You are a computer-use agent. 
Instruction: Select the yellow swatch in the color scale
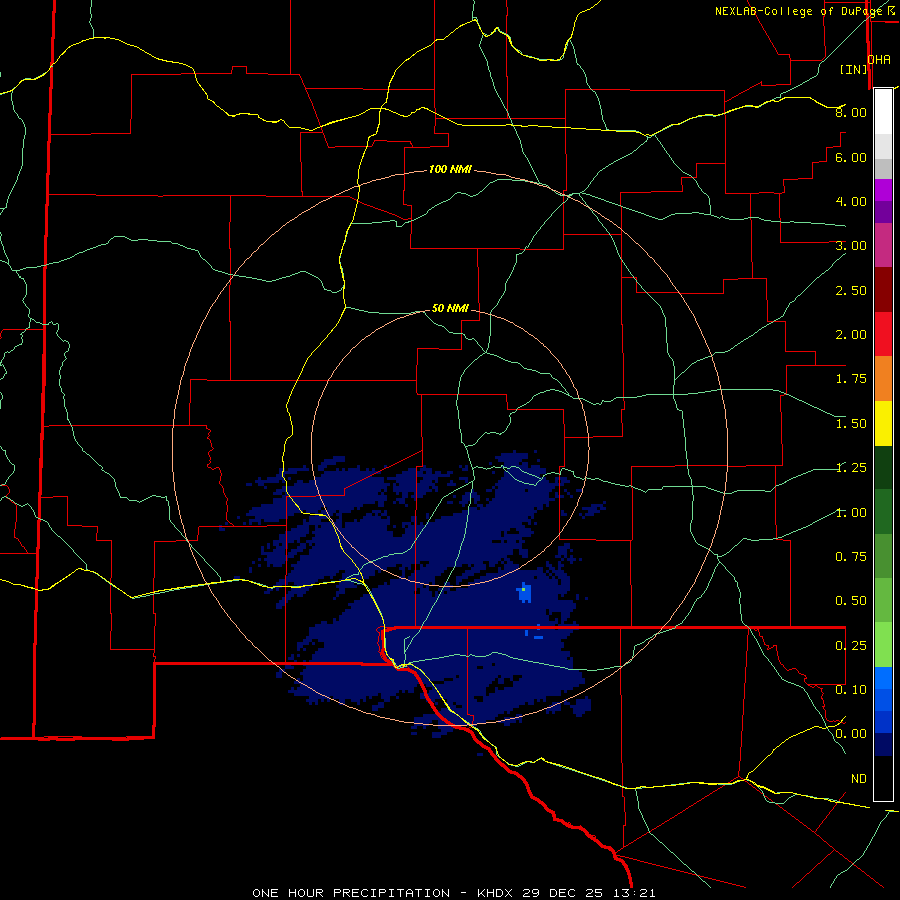(x=883, y=423)
